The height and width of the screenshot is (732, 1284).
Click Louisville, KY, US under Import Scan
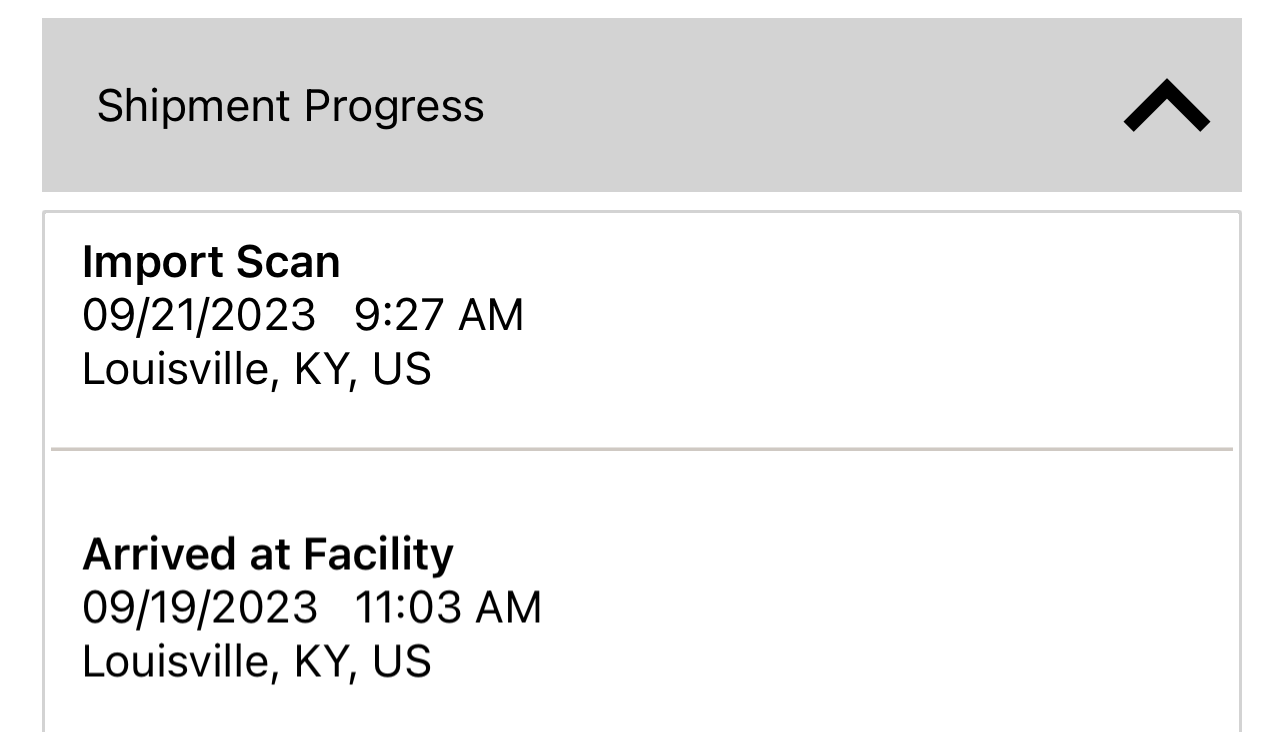click(256, 369)
